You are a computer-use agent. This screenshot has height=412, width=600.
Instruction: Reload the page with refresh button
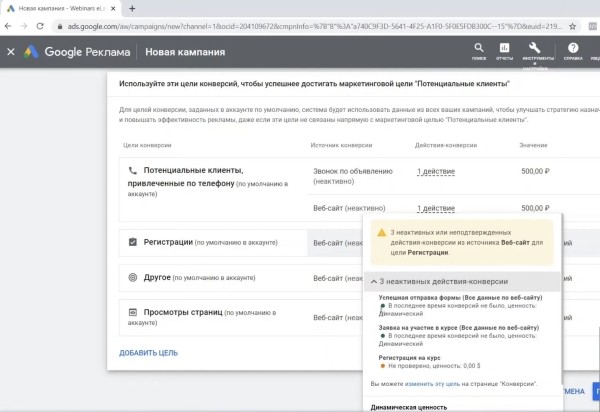[x=50, y=25]
